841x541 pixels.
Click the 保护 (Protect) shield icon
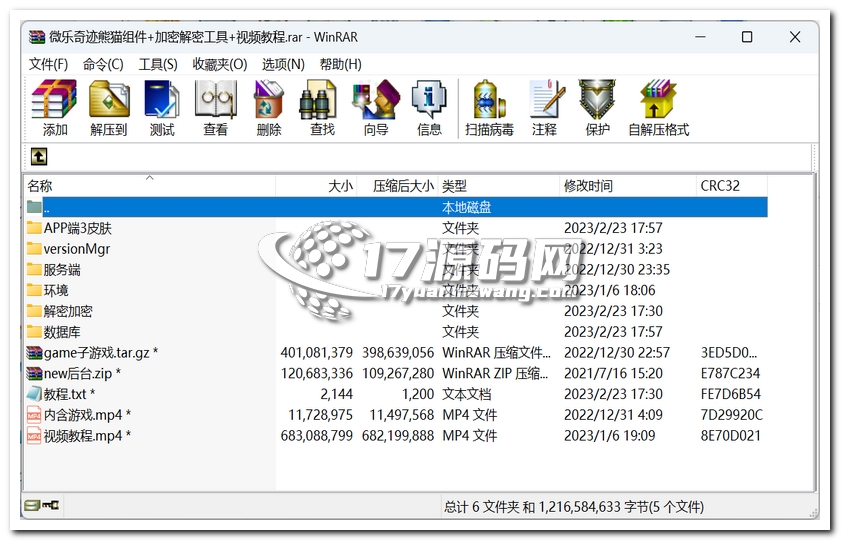tap(597, 108)
